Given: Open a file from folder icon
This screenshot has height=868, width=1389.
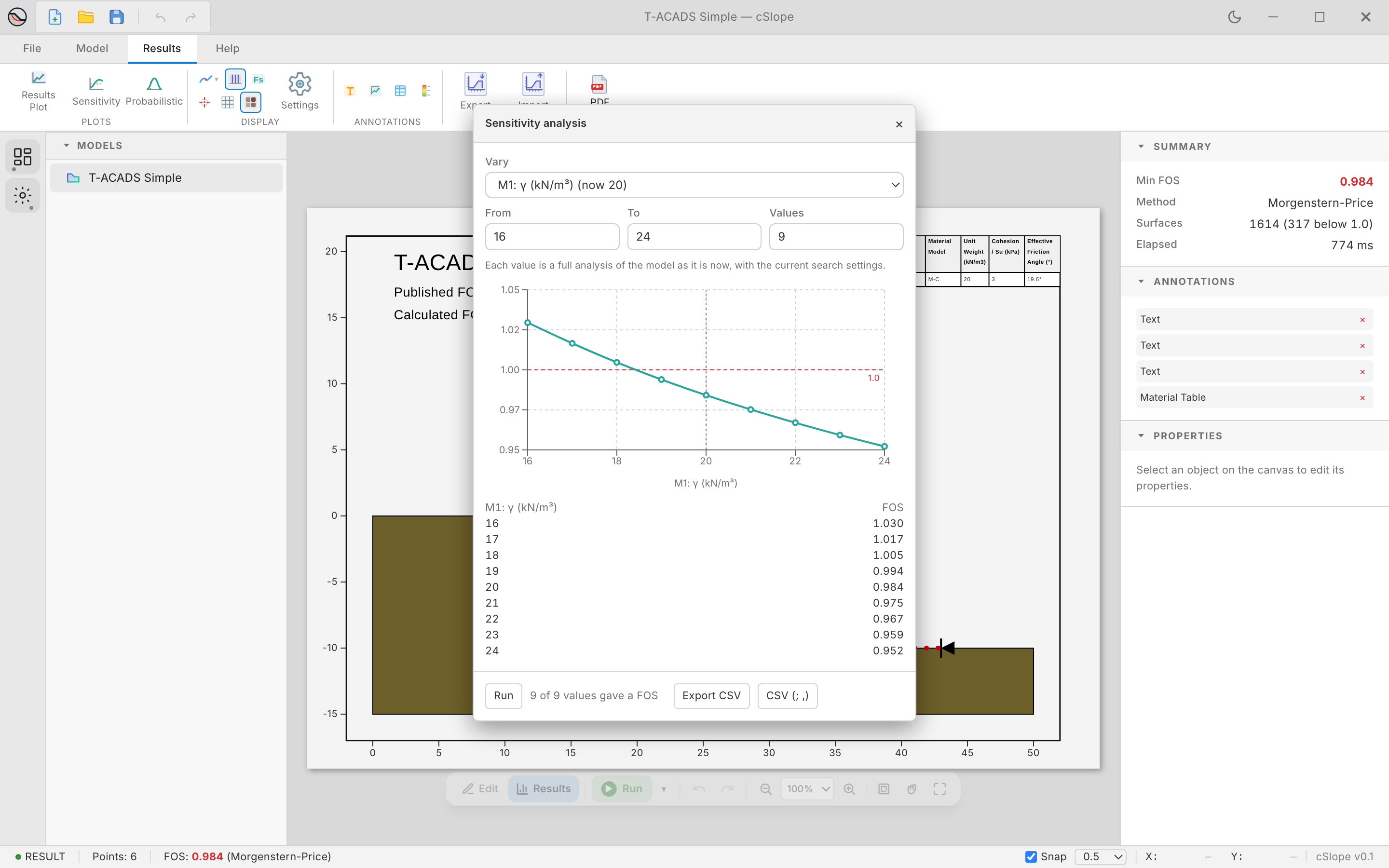Looking at the screenshot, I should (86, 17).
